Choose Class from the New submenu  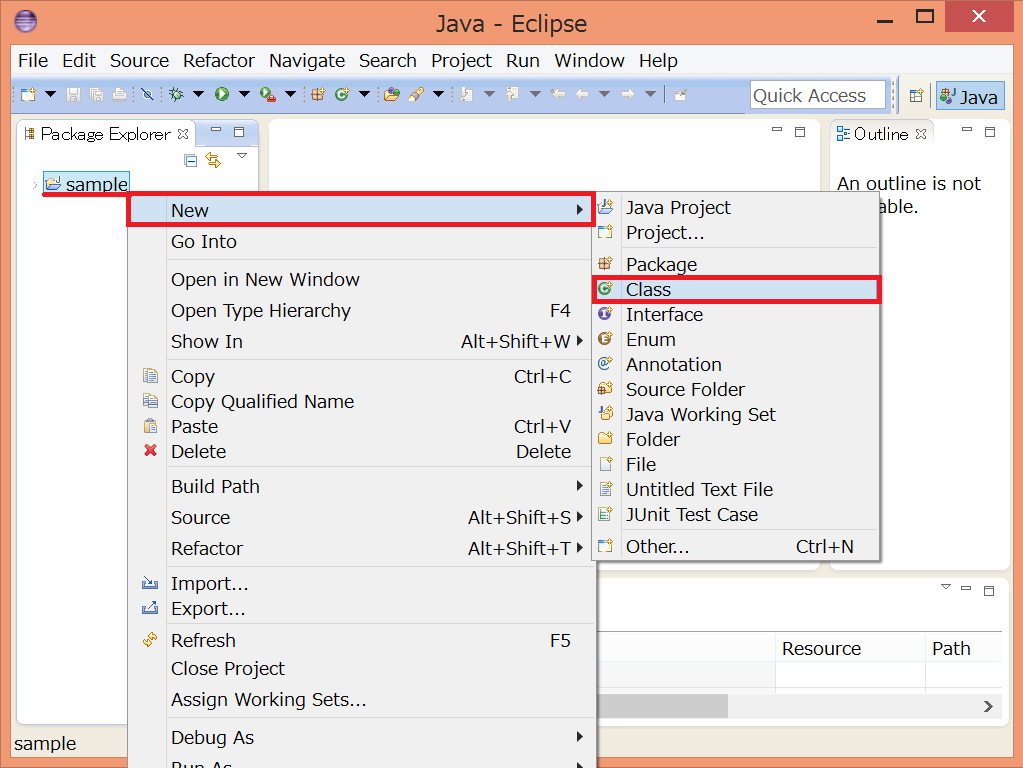click(x=737, y=289)
